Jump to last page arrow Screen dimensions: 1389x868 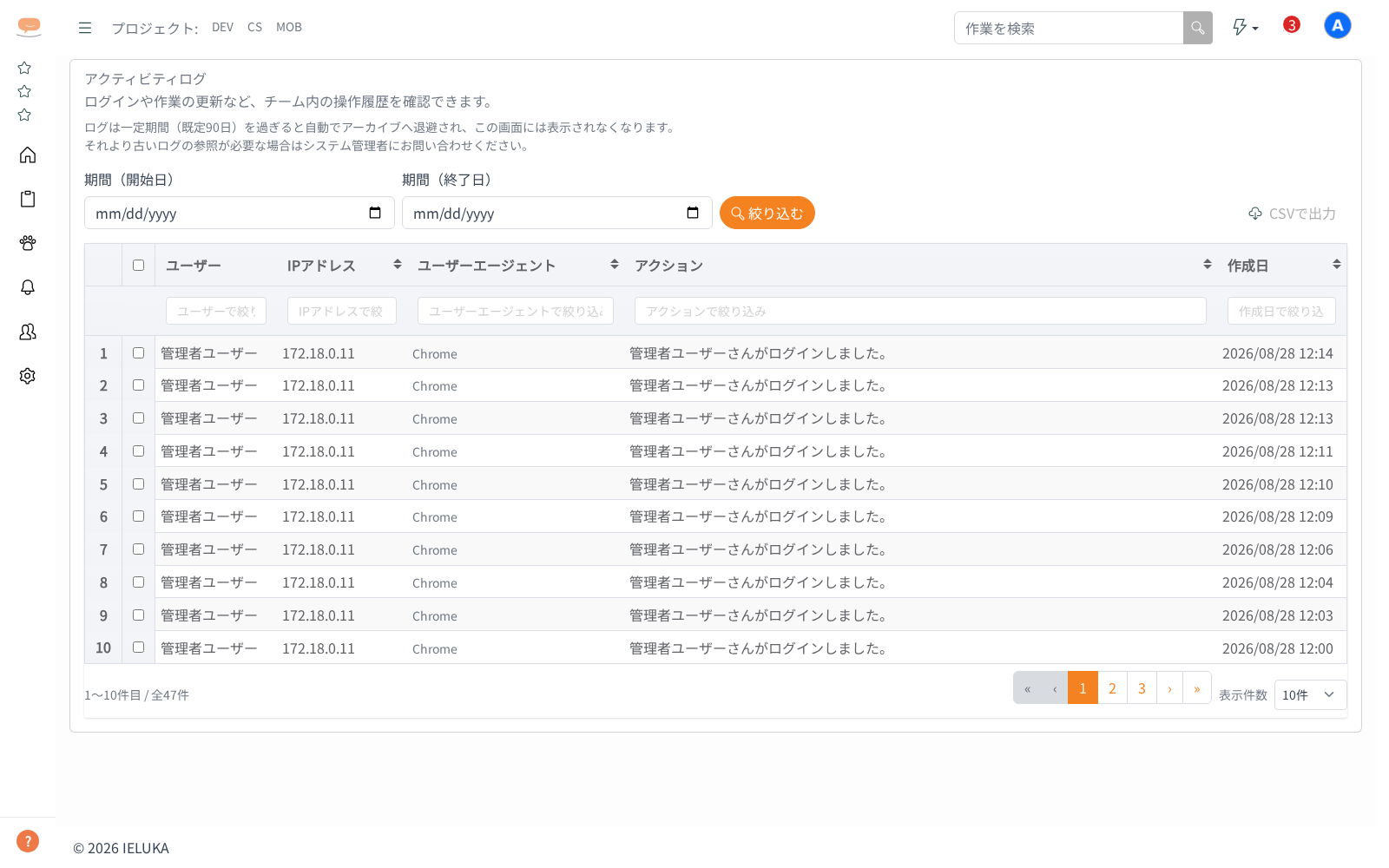click(x=1197, y=688)
